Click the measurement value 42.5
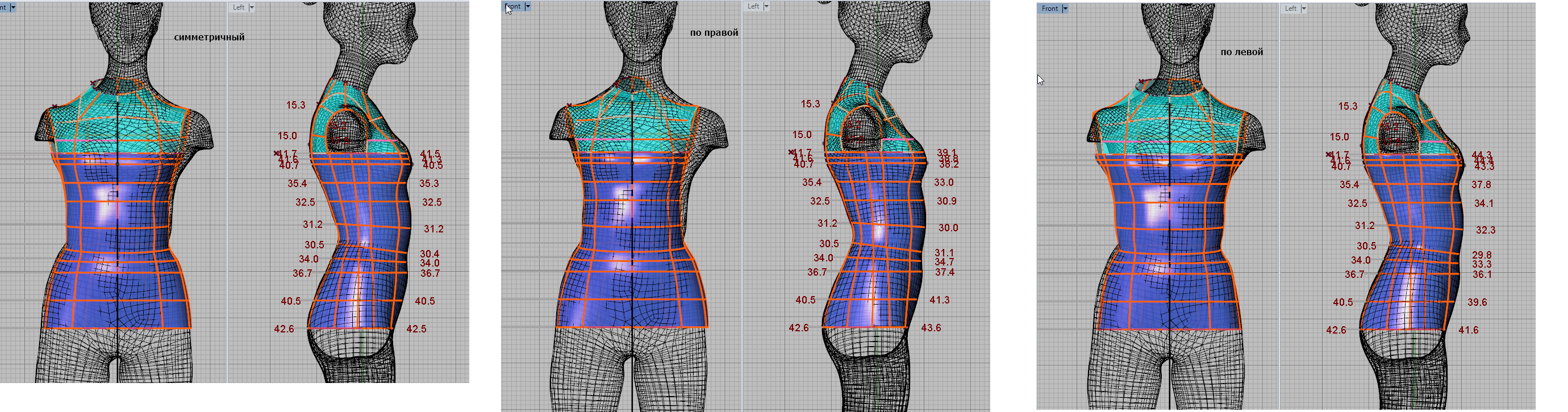Viewport: 1568px width, 412px height. [416, 328]
